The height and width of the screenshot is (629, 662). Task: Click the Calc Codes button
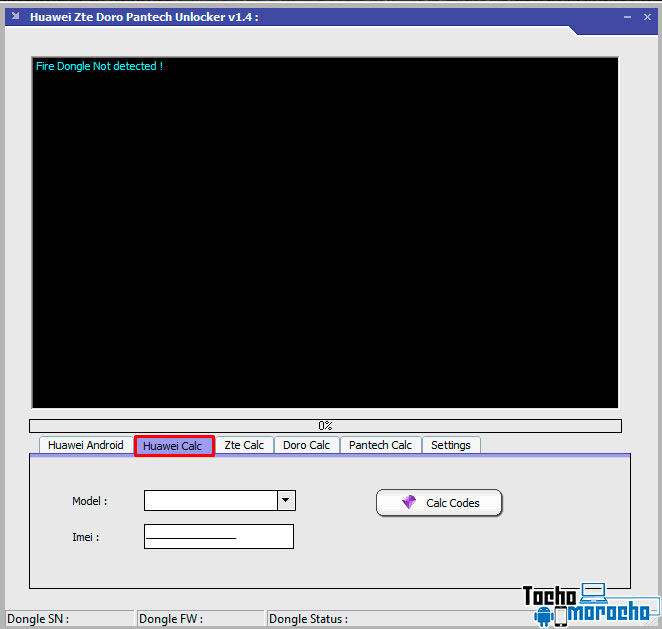click(439, 503)
